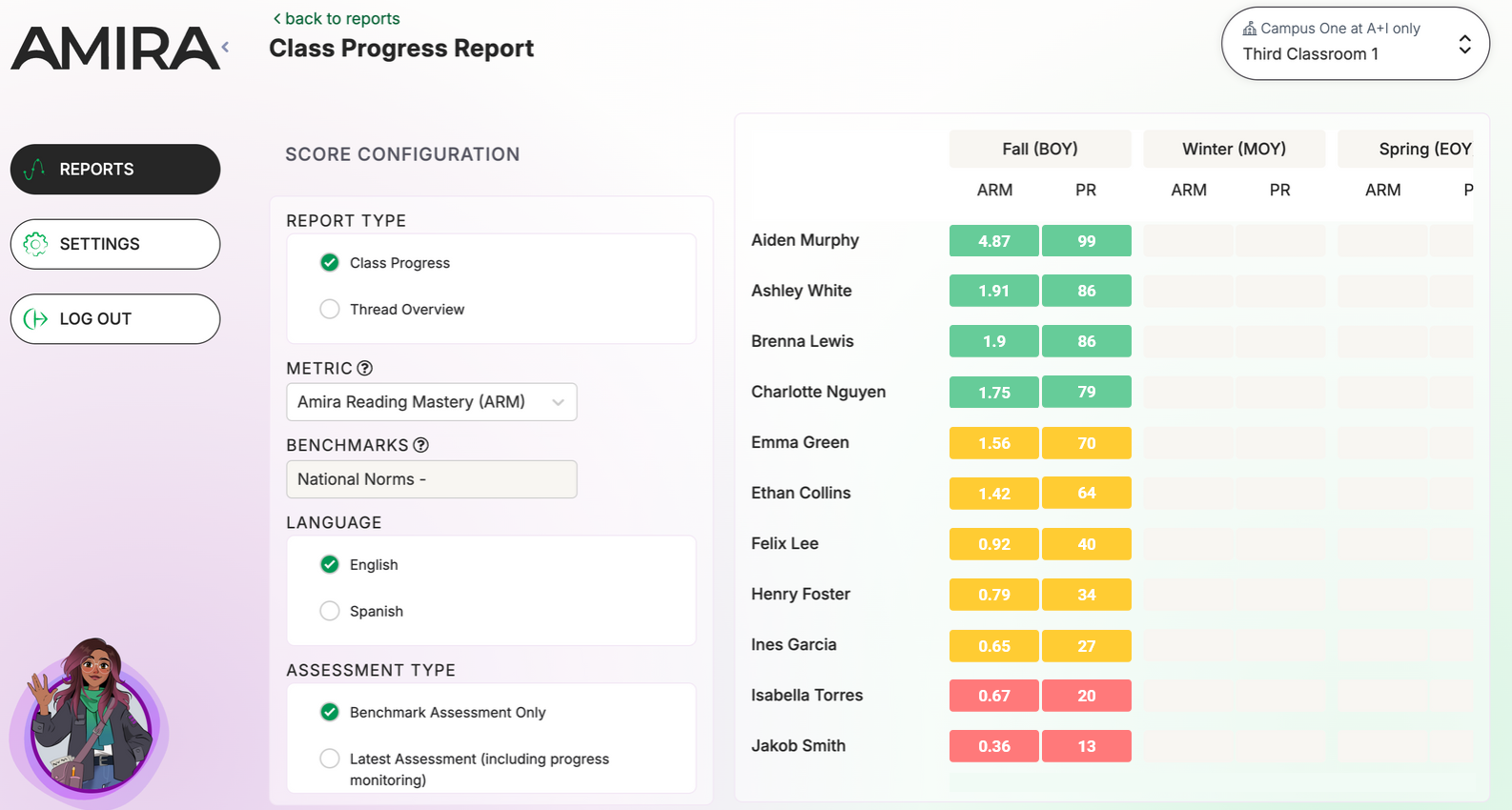Select the Thread Overview report type
The image size is (1512, 810).
point(330,310)
